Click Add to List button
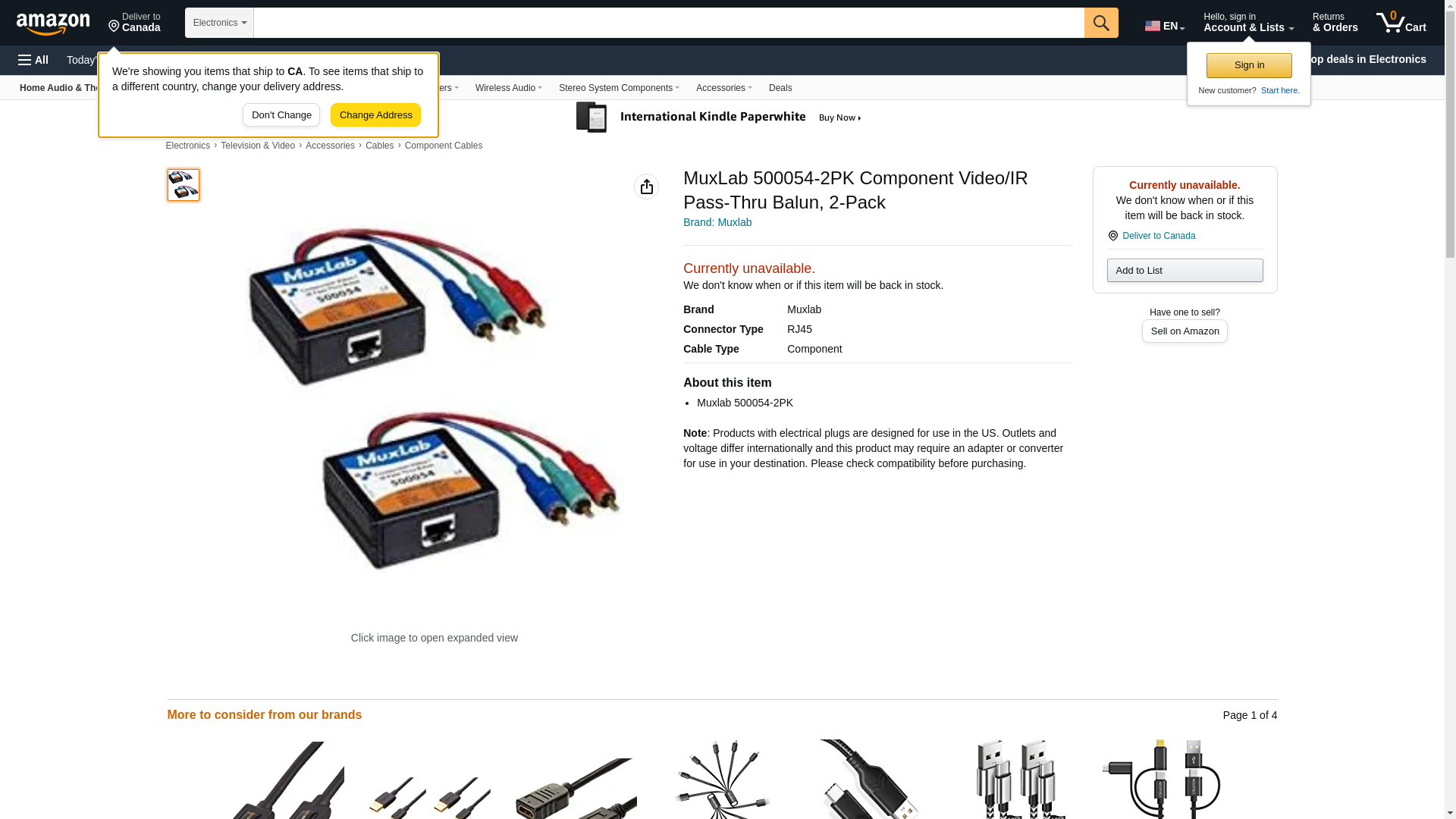 click(1185, 271)
